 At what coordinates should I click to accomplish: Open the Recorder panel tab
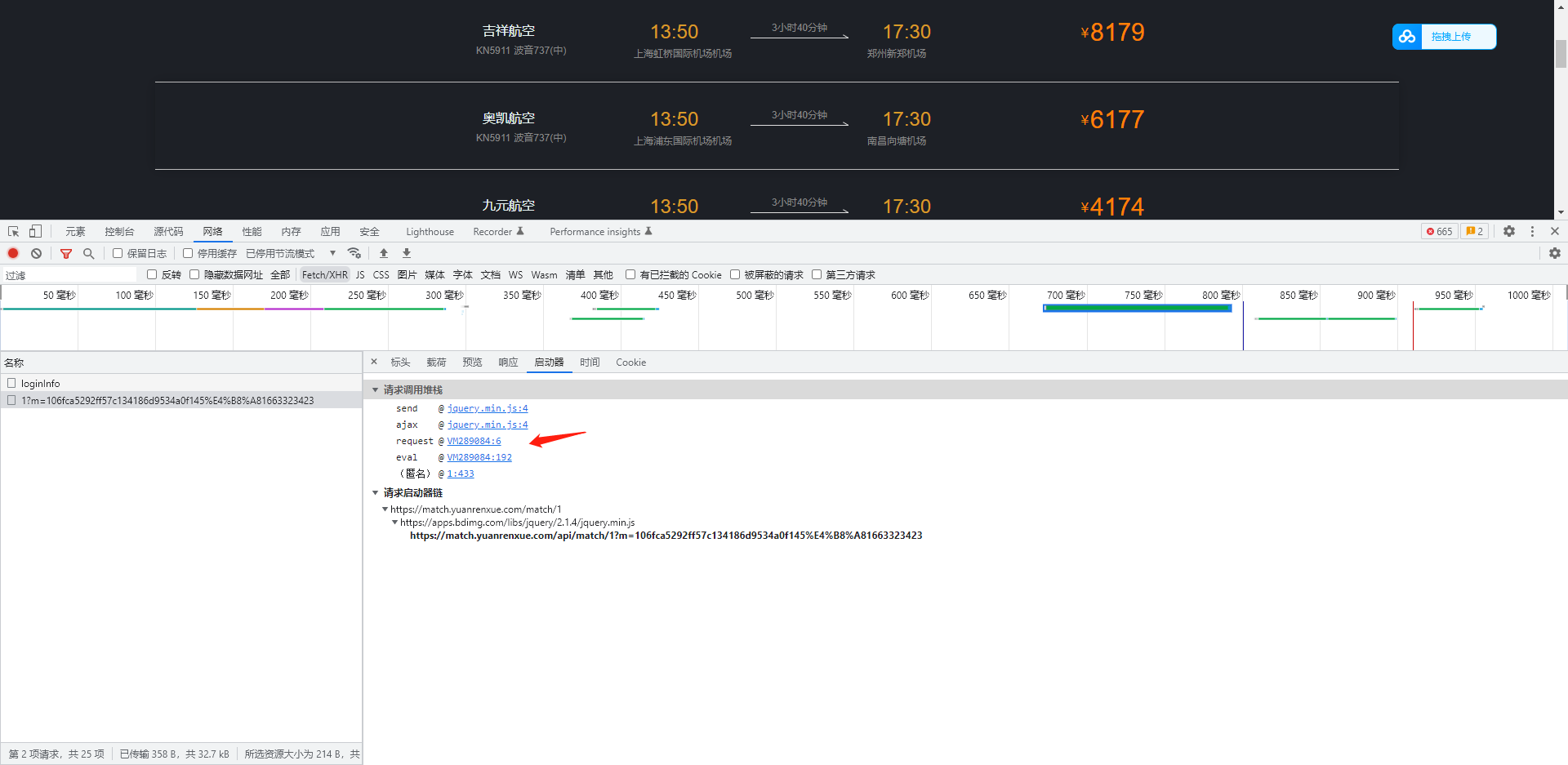click(x=498, y=232)
